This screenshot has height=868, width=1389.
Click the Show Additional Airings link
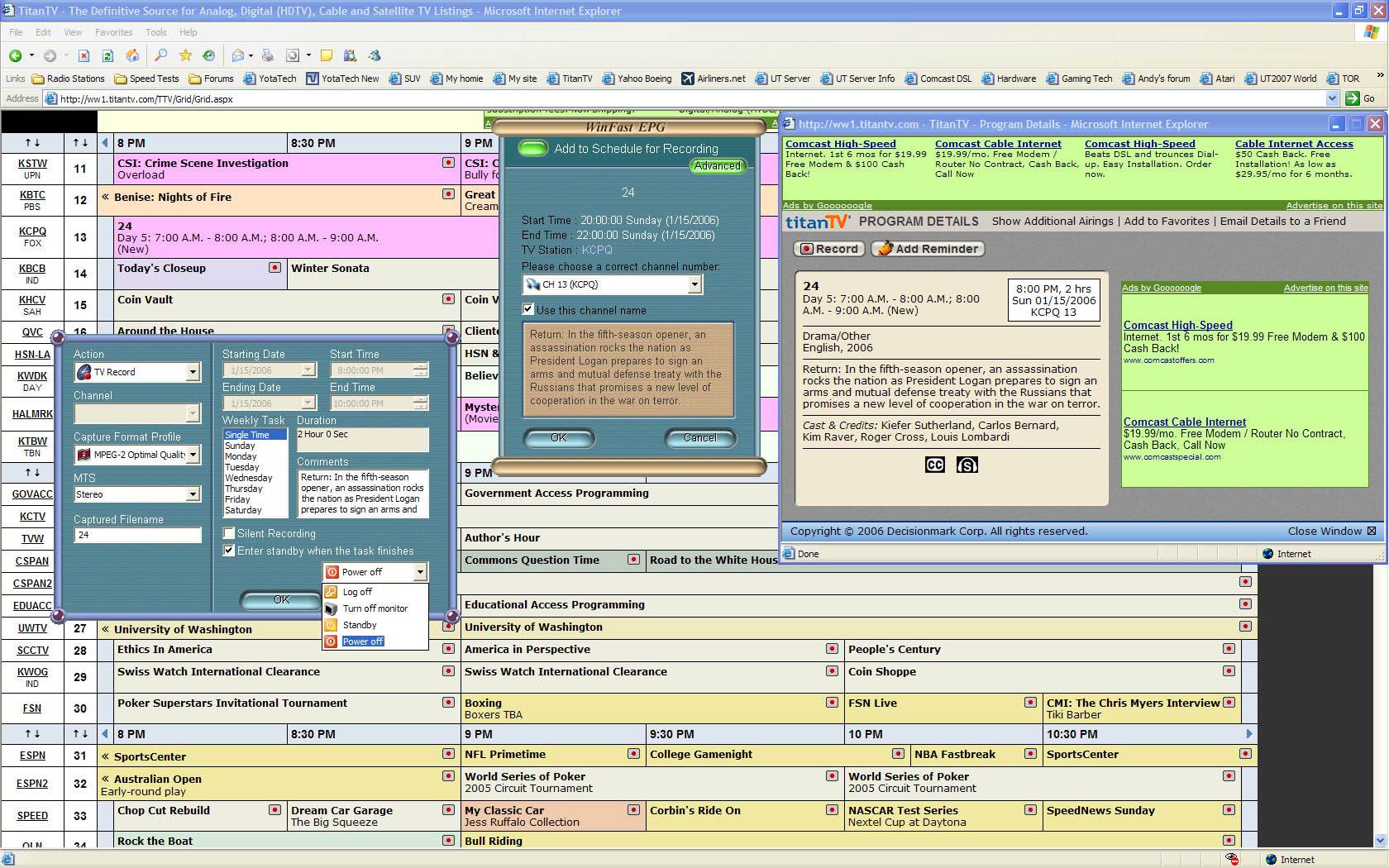click(1052, 221)
